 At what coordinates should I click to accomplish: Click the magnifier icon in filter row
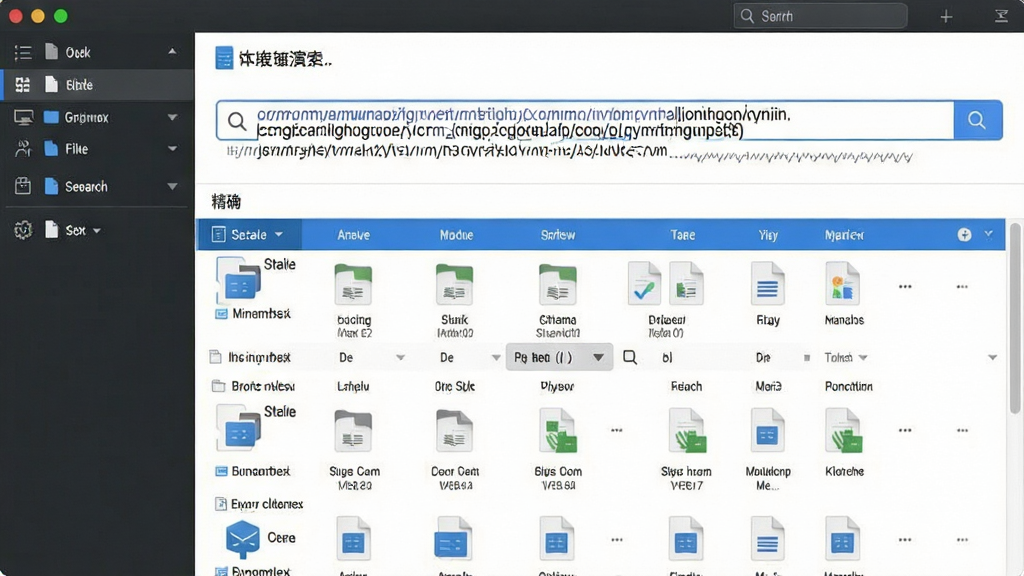coord(630,357)
